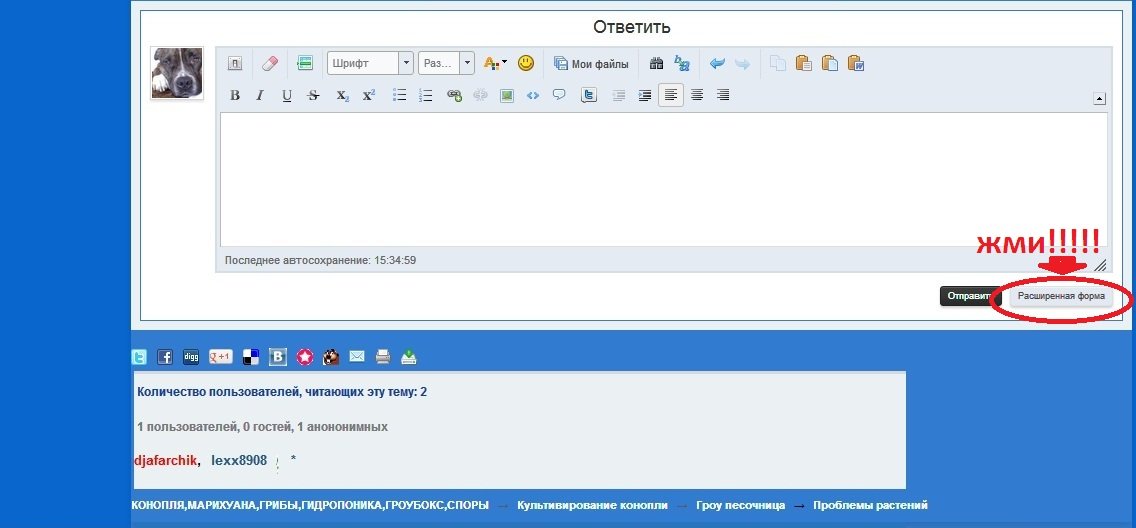The height and width of the screenshot is (528, 1136).
Task: Click the Google +1 share button
Action: coord(220,357)
